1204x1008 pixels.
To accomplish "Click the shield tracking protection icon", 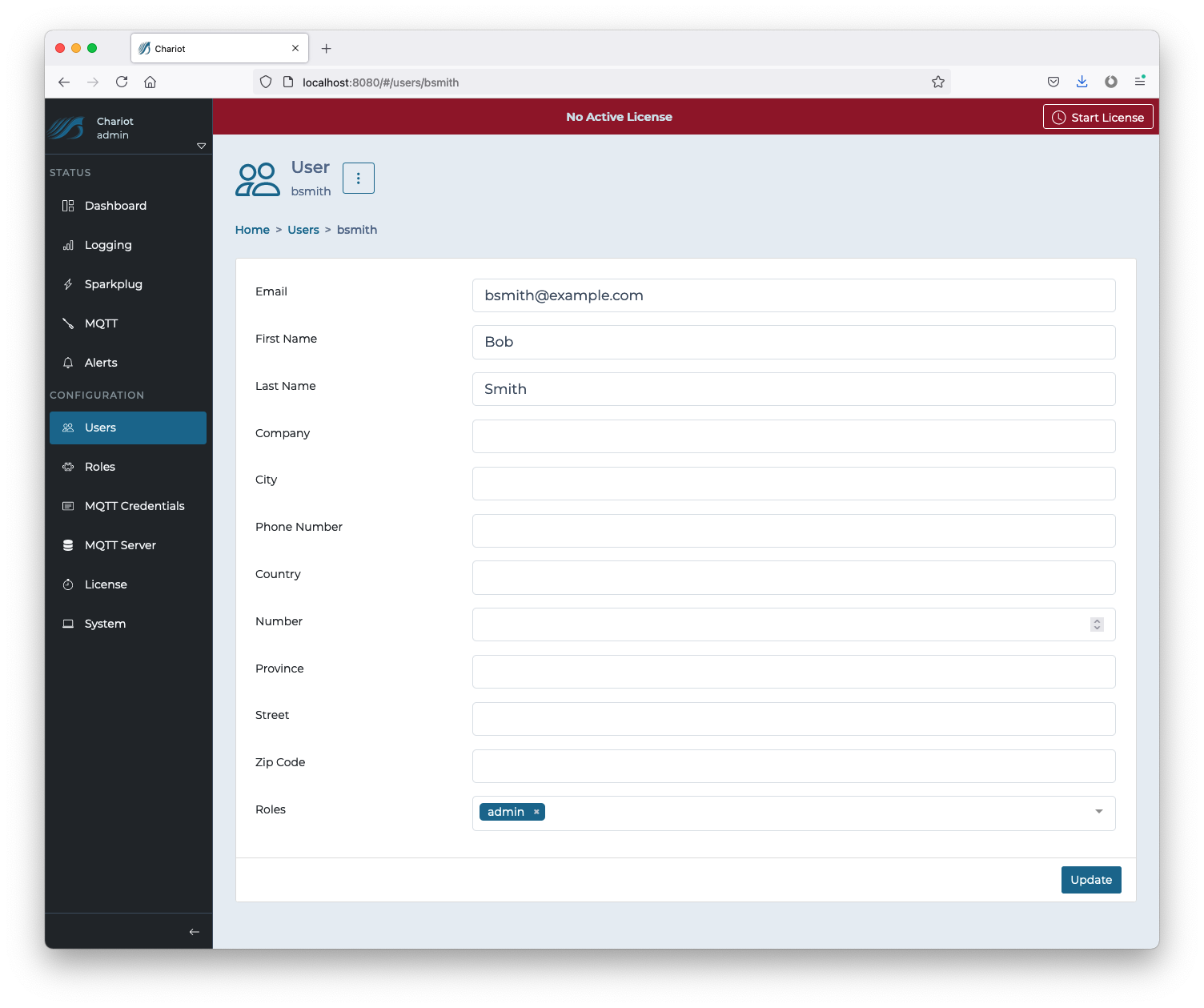I will [x=266, y=82].
